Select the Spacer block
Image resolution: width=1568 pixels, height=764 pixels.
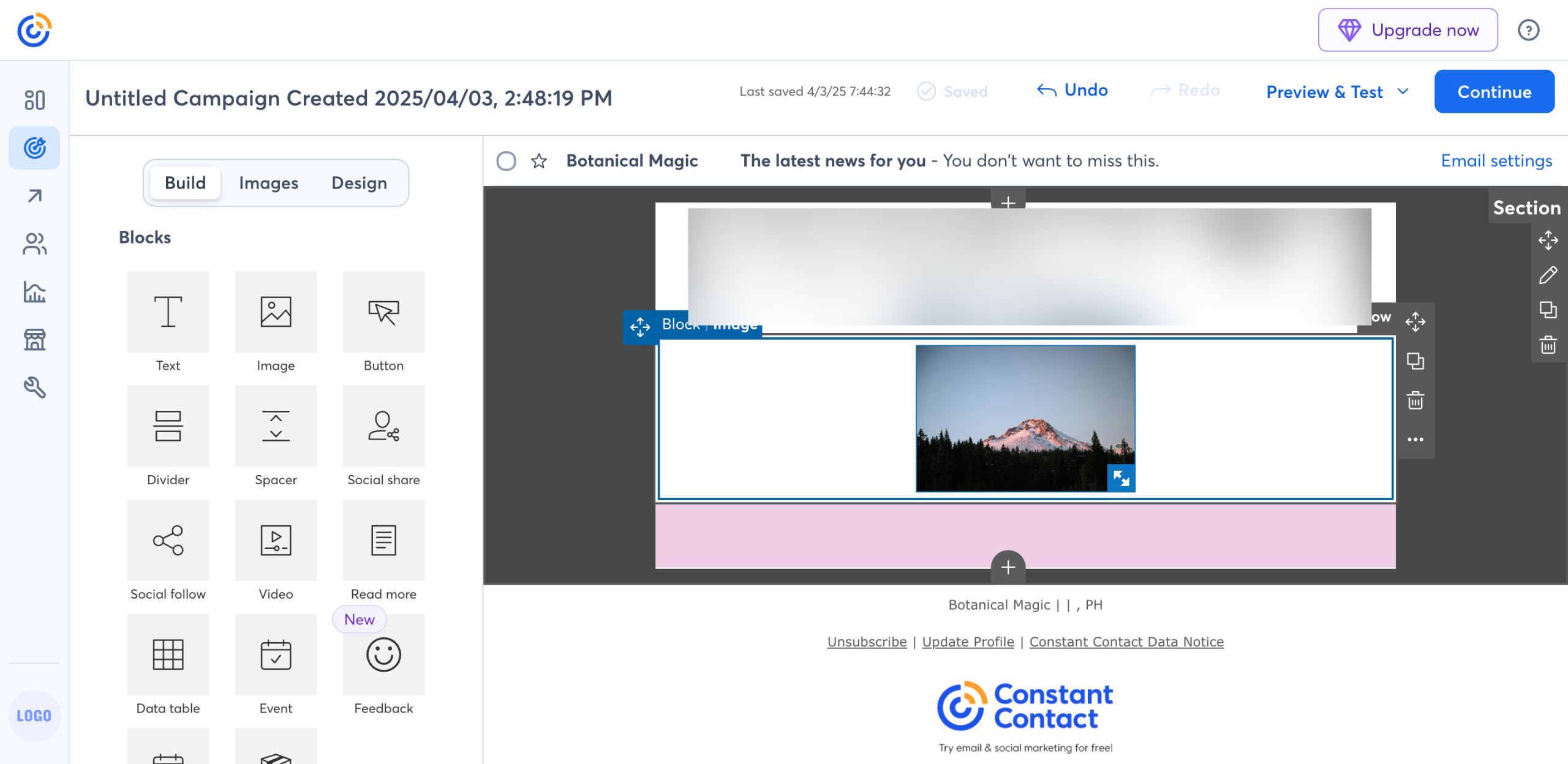(x=276, y=436)
